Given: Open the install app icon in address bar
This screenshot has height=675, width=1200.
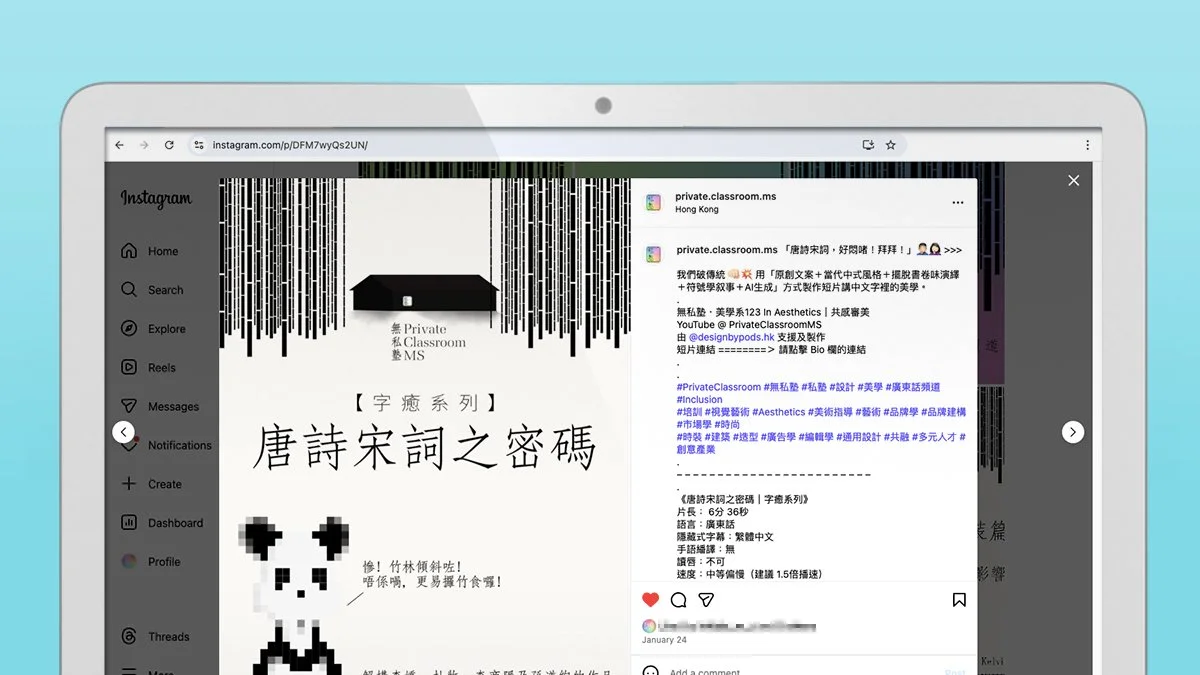Looking at the screenshot, I should point(868,145).
